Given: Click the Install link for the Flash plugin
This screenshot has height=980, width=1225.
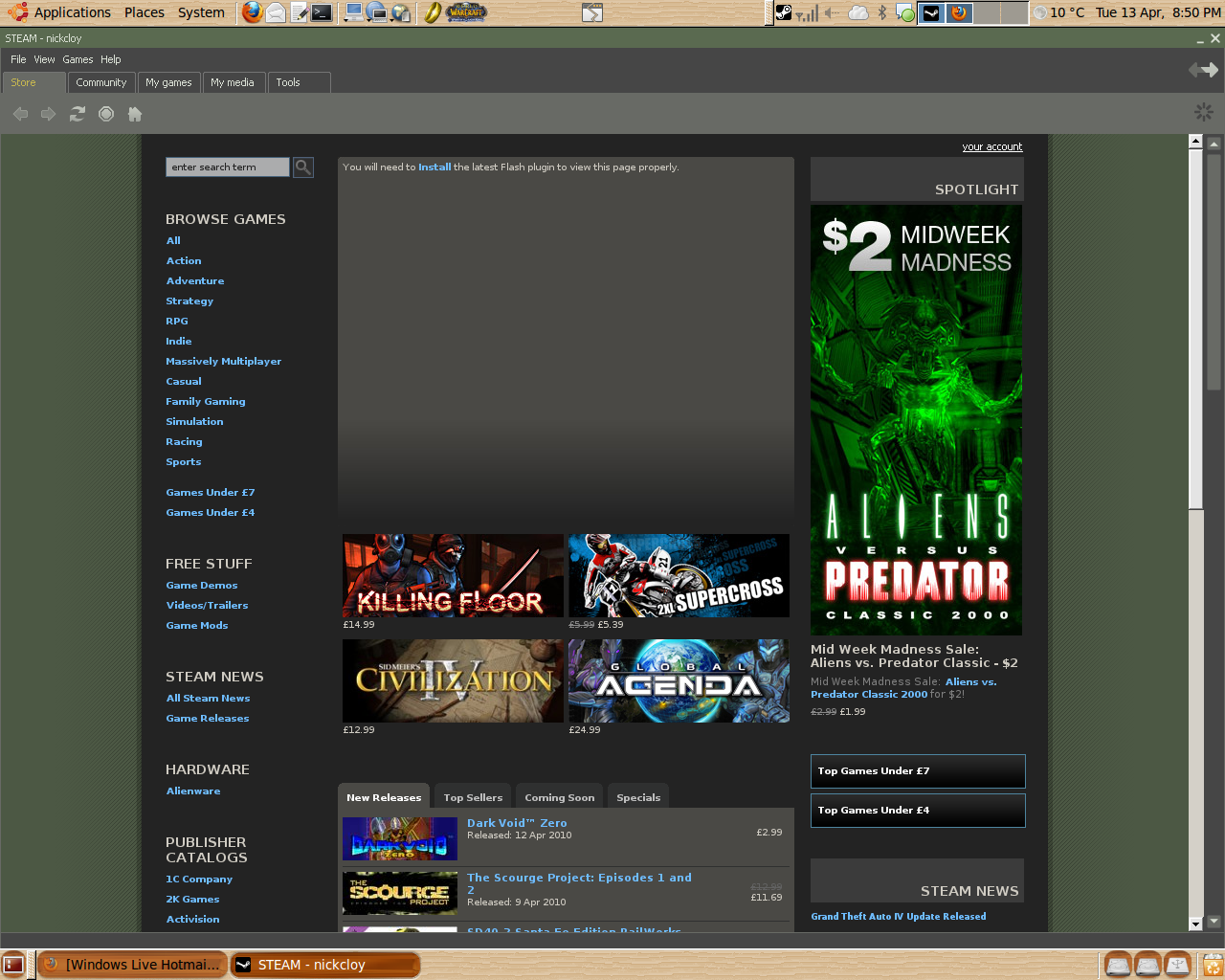Looking at the screenshot, I should click(434, 167).
